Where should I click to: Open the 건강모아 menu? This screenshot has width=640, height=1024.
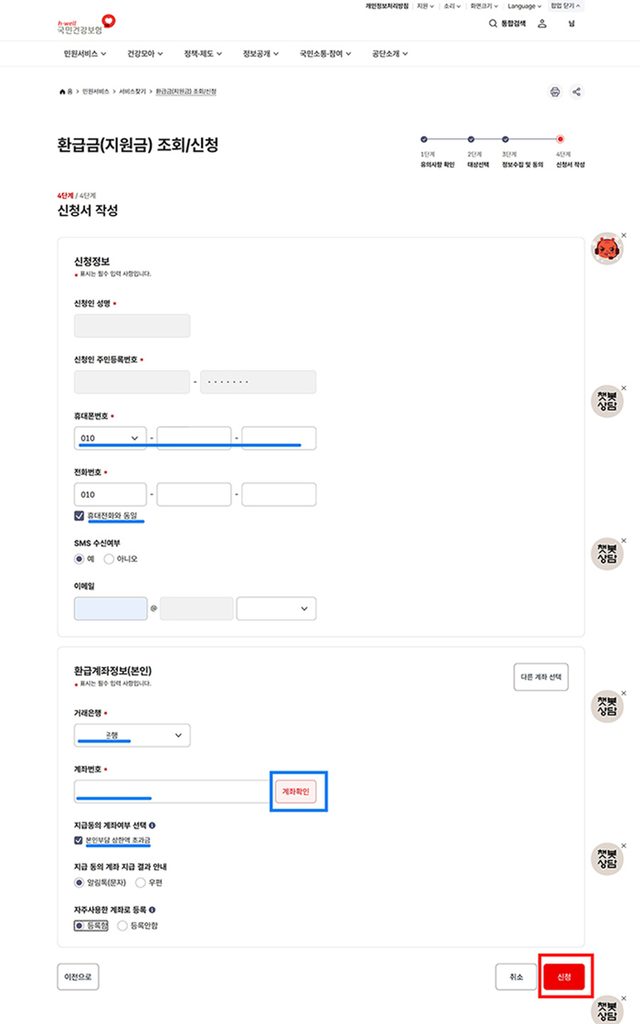pos(145,54)
